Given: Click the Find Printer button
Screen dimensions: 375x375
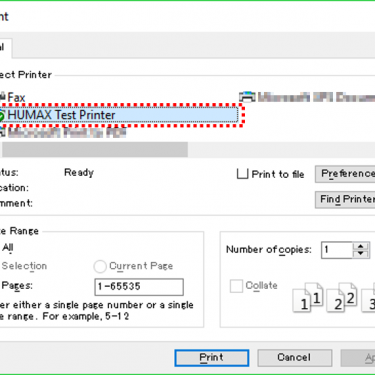Looking at the screenshot, I should [x=345, y=199].
